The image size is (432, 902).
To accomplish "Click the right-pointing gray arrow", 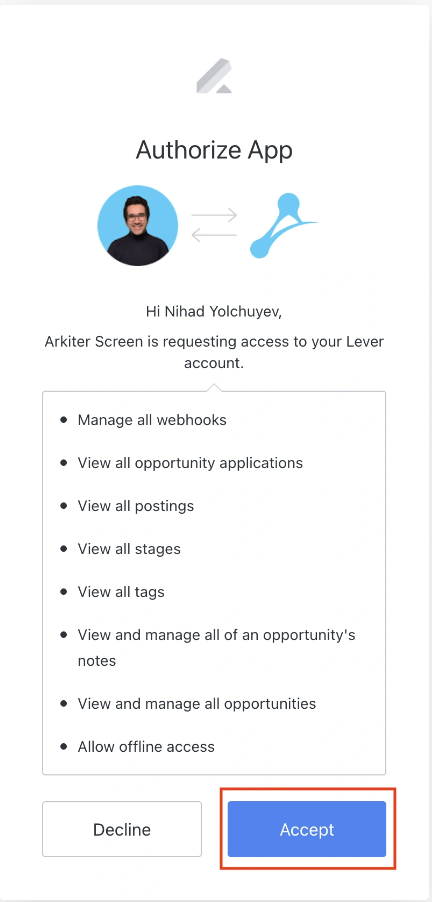I will 214,215.
